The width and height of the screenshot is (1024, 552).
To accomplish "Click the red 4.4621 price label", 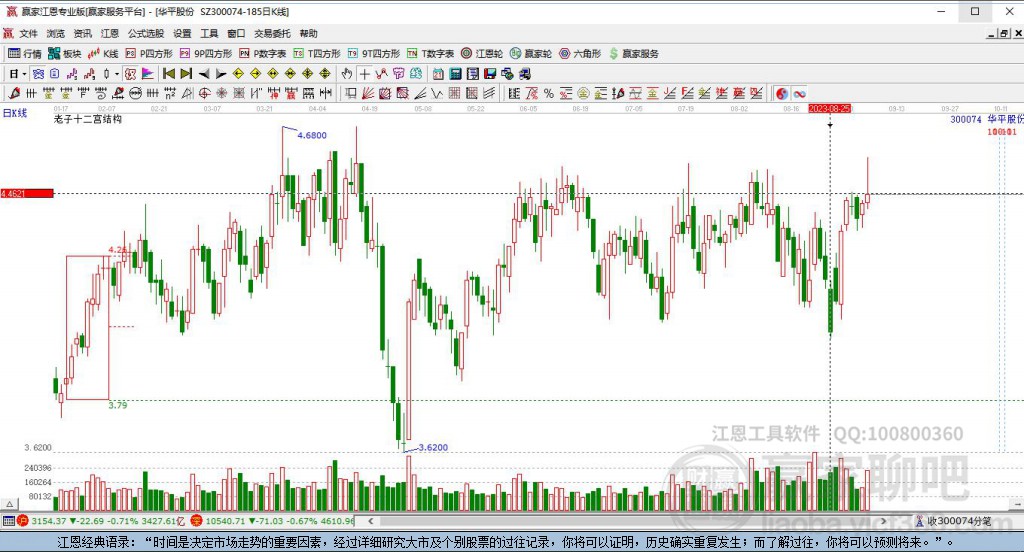I will click(x=27, y=193).
